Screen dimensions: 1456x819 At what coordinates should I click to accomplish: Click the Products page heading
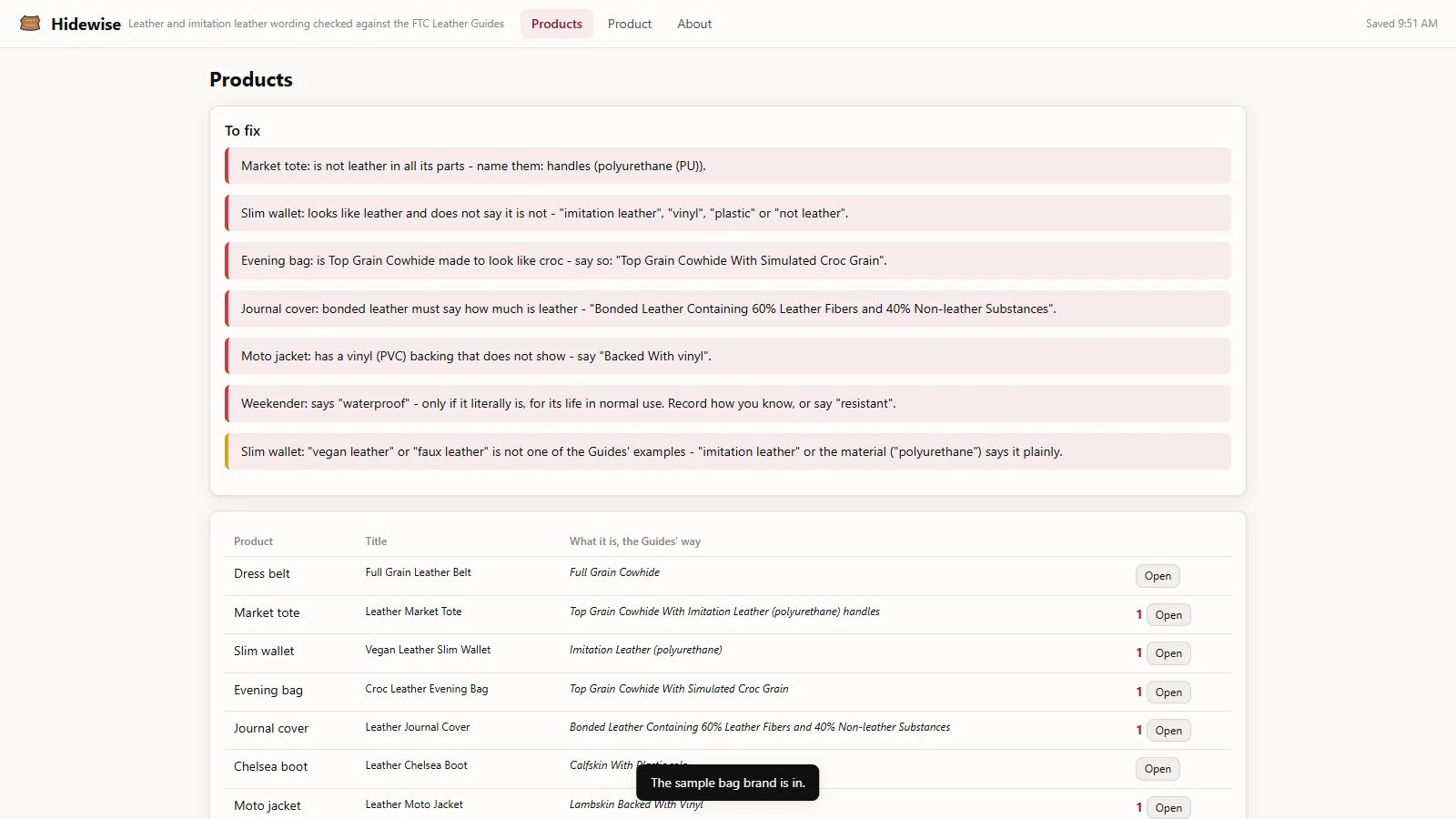click(251, 80)
